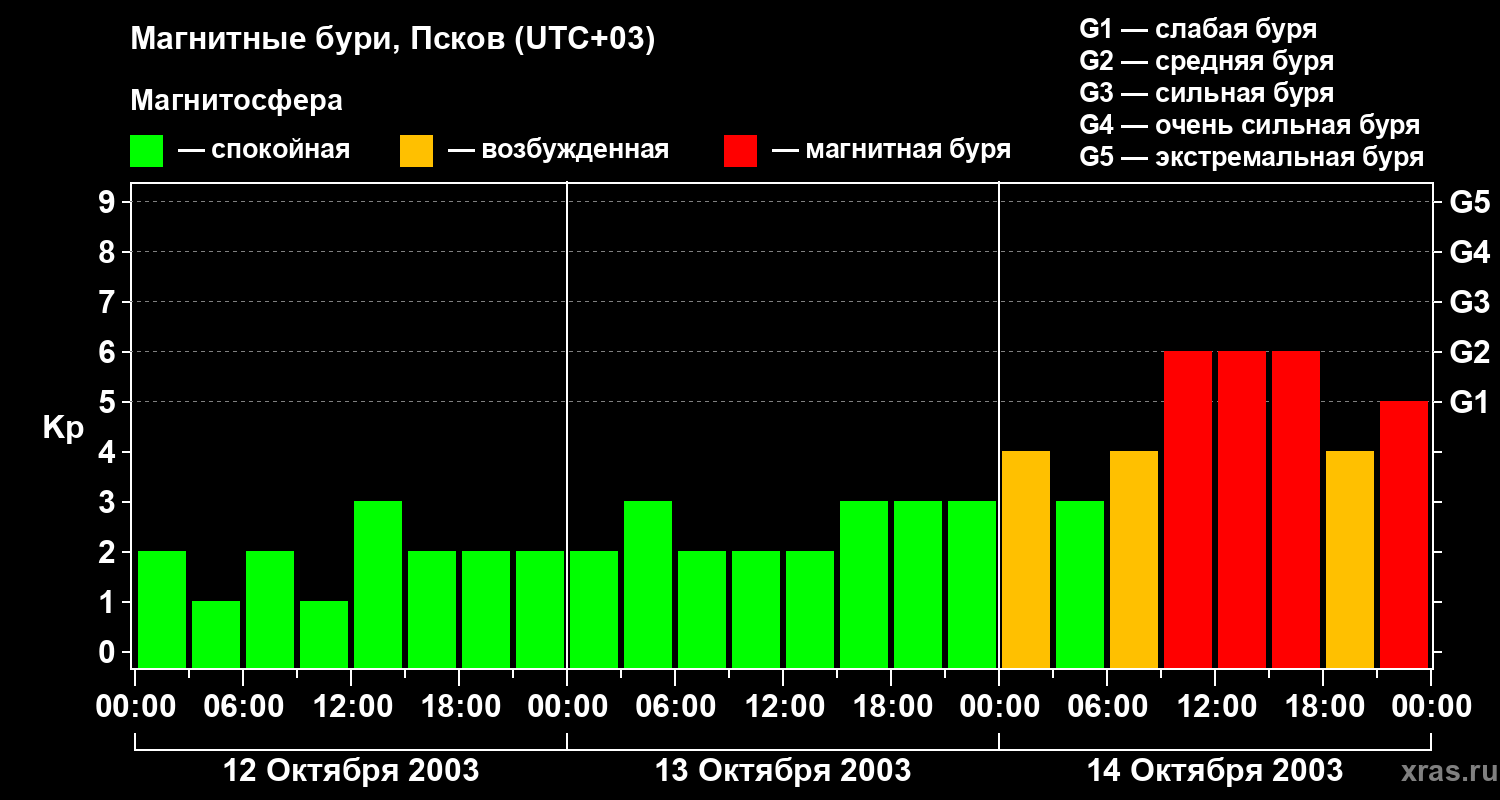1500x800 pixels.
Task: Click the first orange bar on 14 October
Action: click(x=1026, y=559)
